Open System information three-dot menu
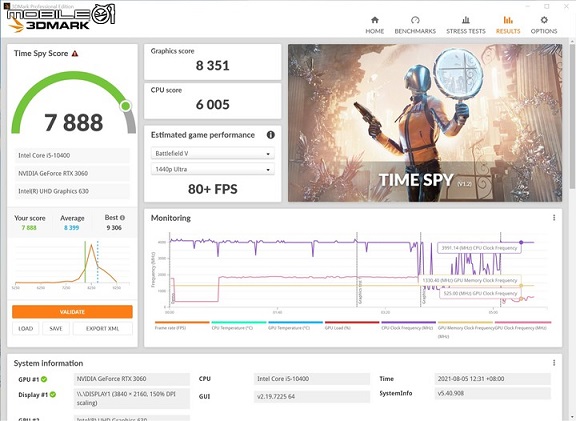 (x=554, y=363)
